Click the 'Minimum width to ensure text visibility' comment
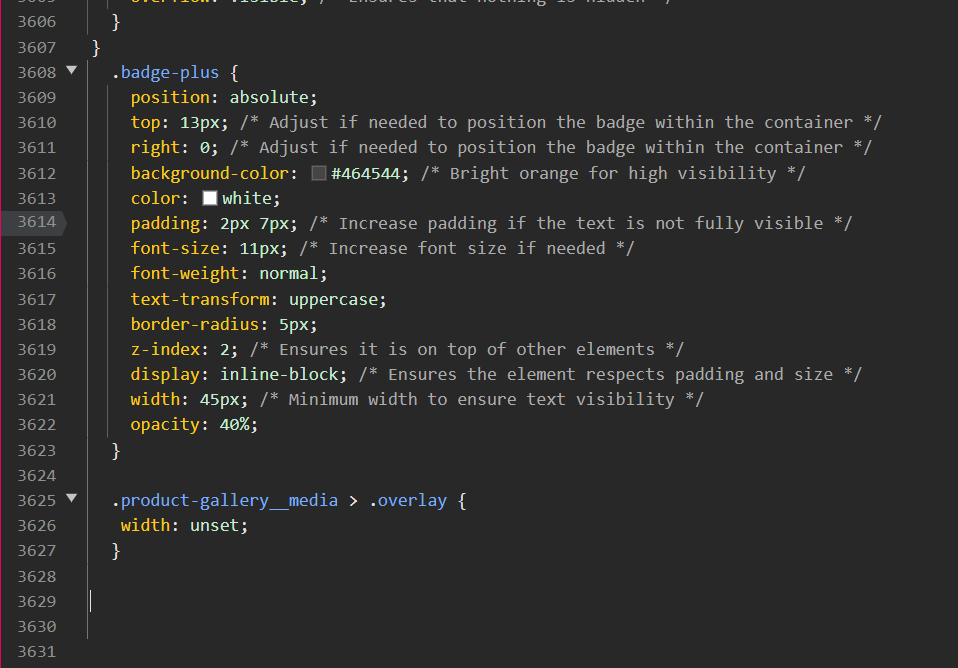 tap(481, 399)
